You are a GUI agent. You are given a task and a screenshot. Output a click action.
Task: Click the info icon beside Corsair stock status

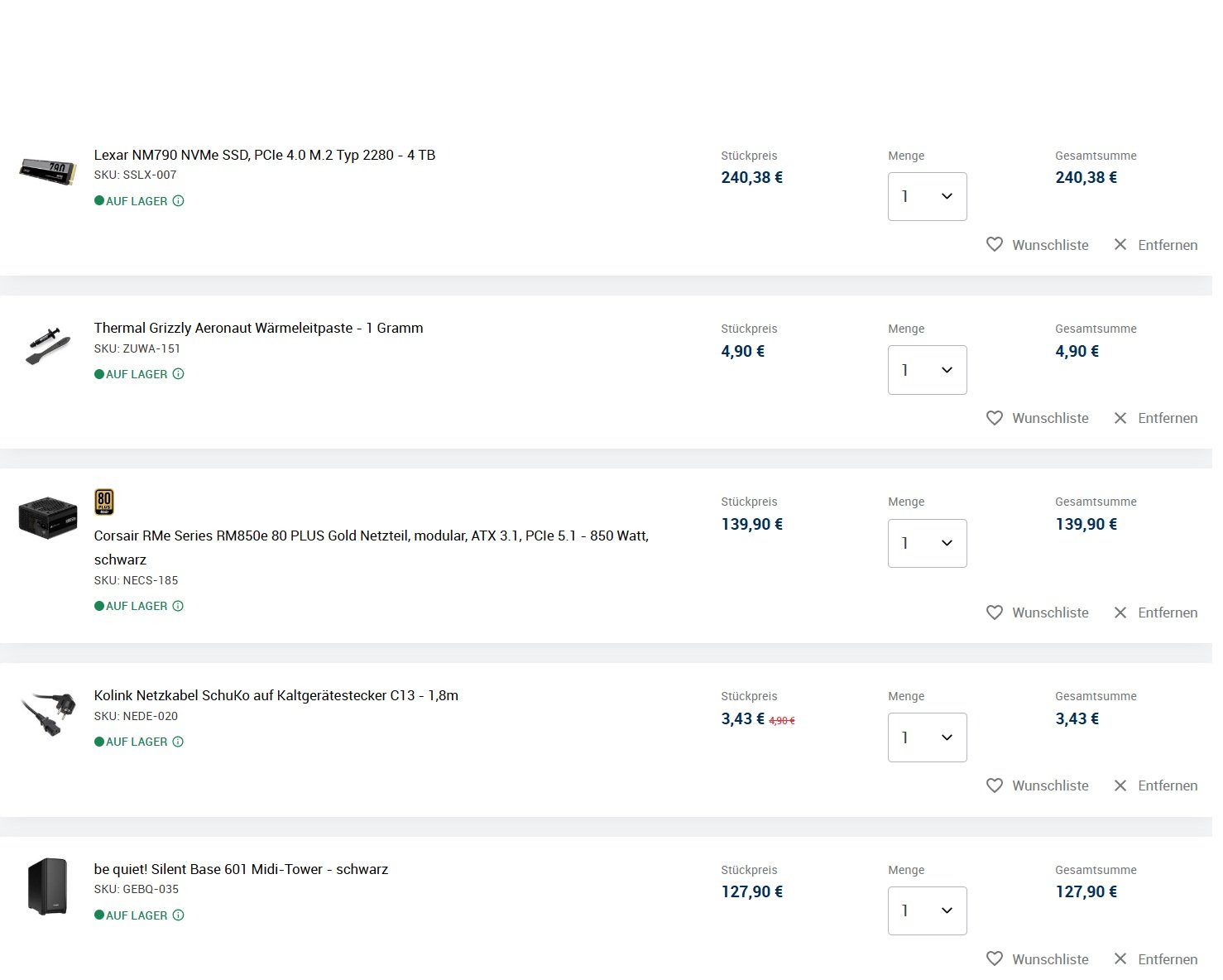(178, 606)
